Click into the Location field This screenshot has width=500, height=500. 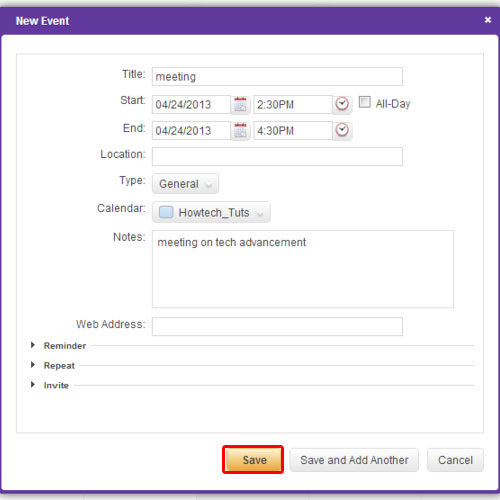click(x=277, y=156)
